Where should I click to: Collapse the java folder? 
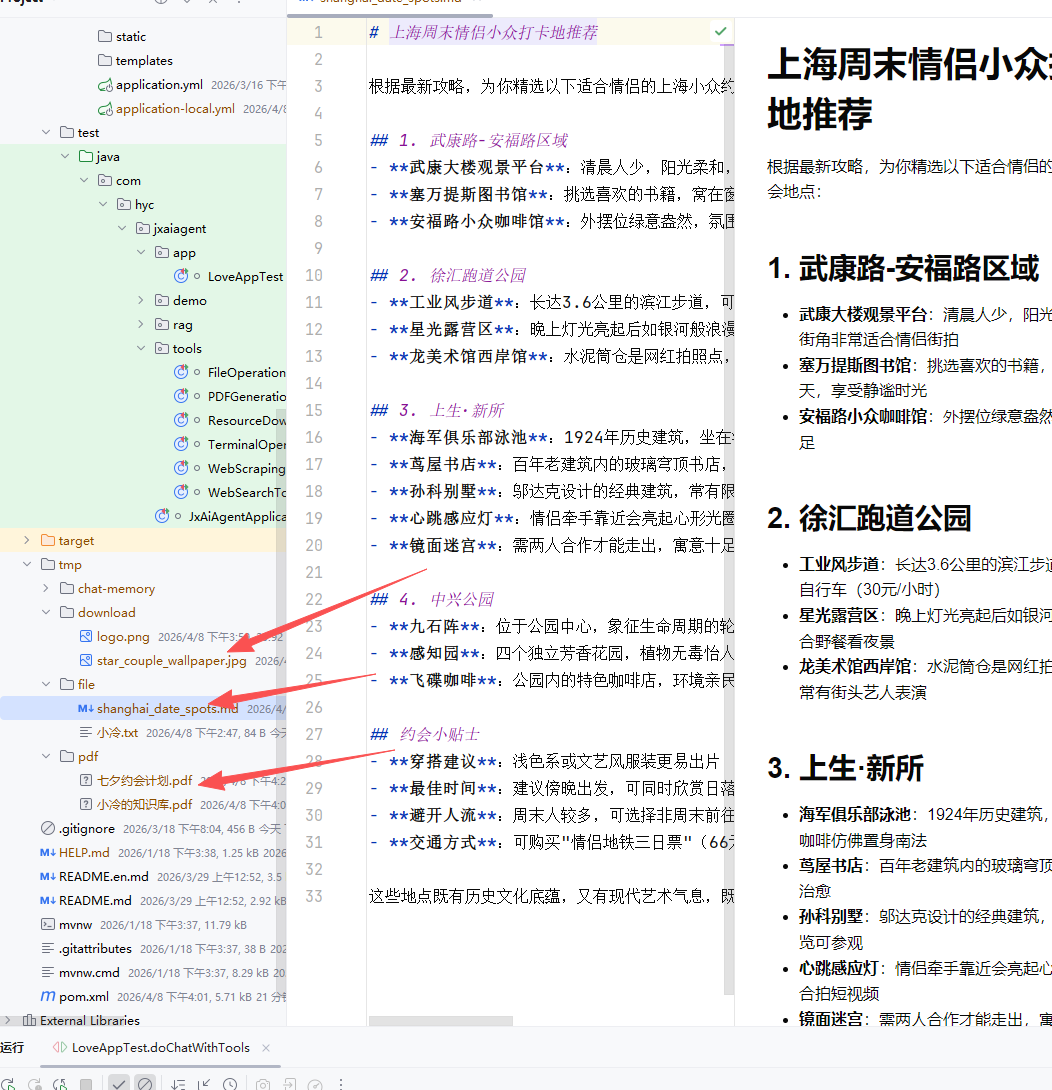(65, 156)
